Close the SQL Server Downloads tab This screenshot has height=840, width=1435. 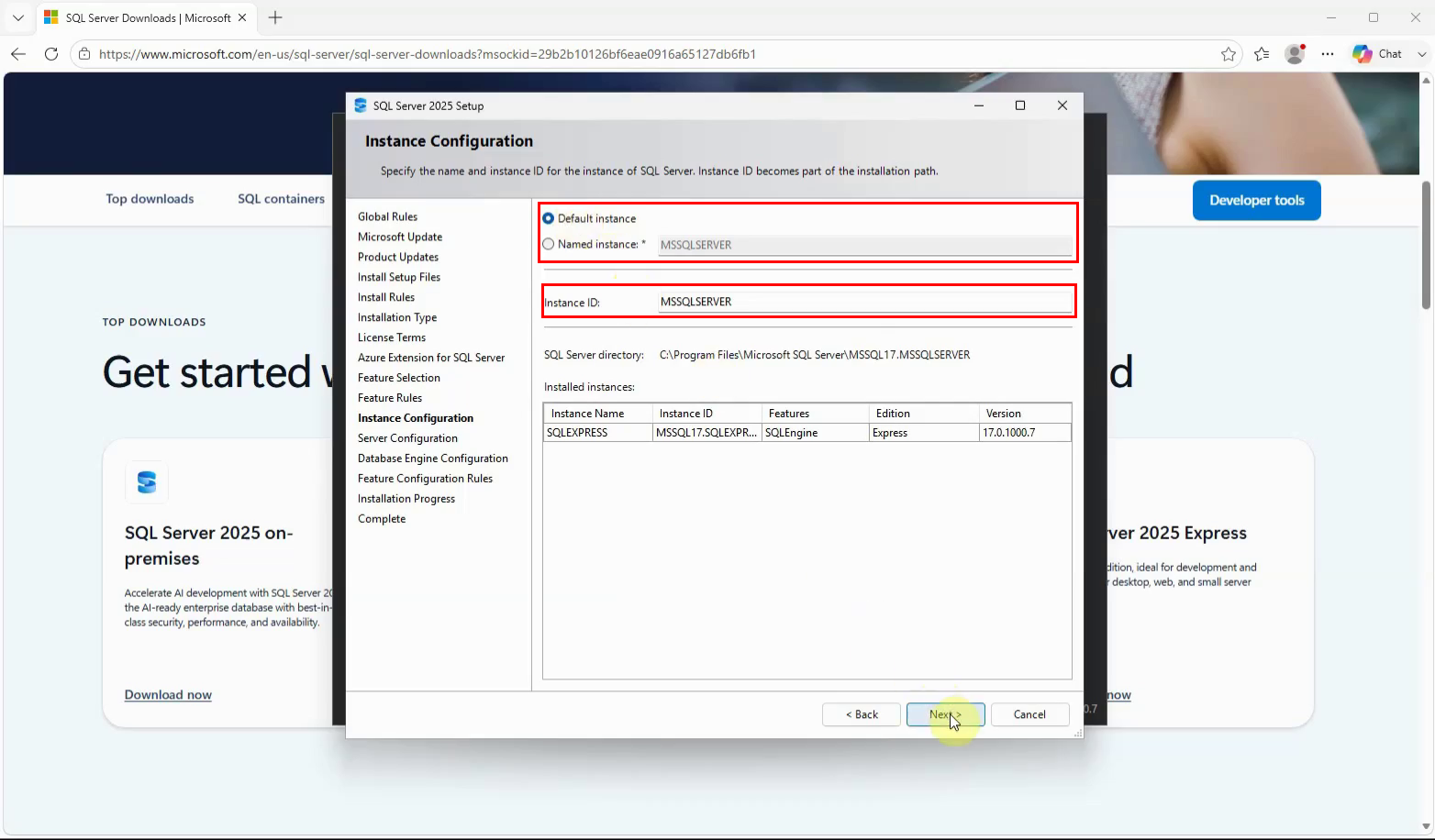point(242,17)
